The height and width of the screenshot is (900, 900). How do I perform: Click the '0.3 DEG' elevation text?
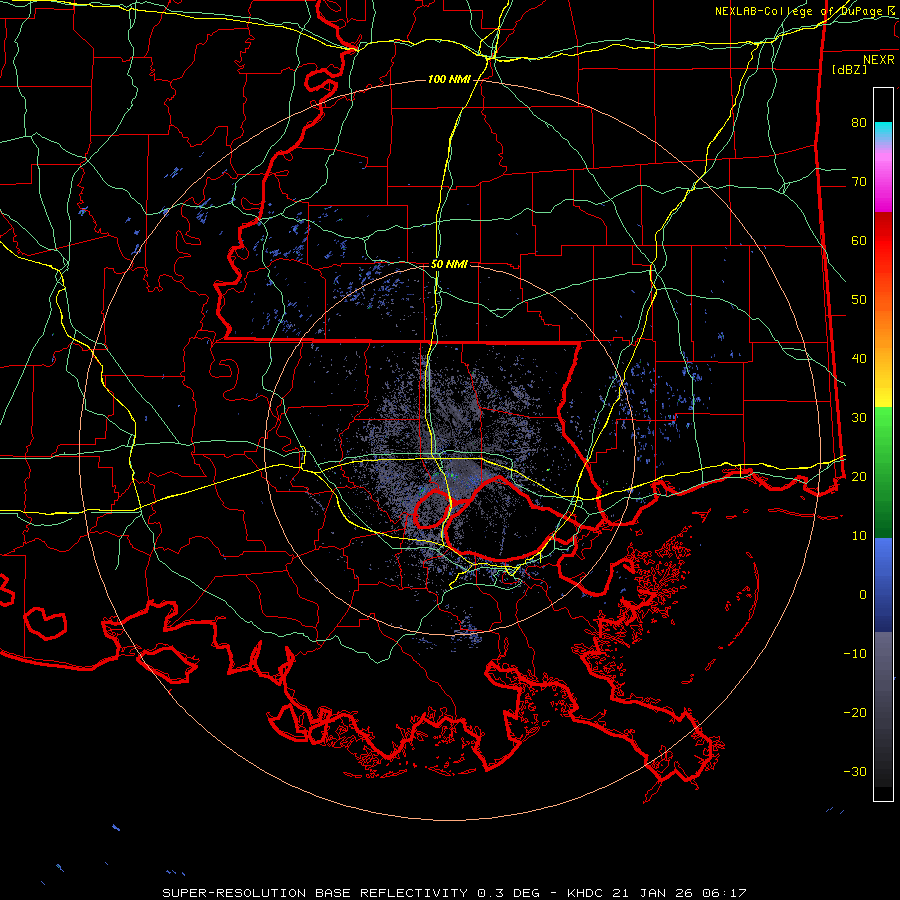pyautogui.click(x=509, y=893)
